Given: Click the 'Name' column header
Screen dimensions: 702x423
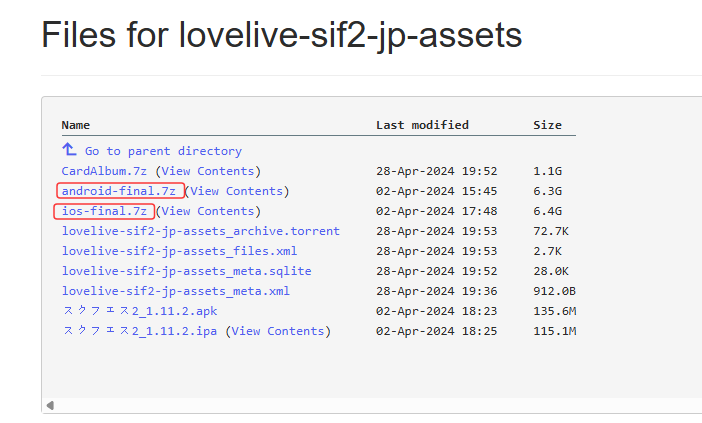Looking at the screenshot, I should point(76,125).
